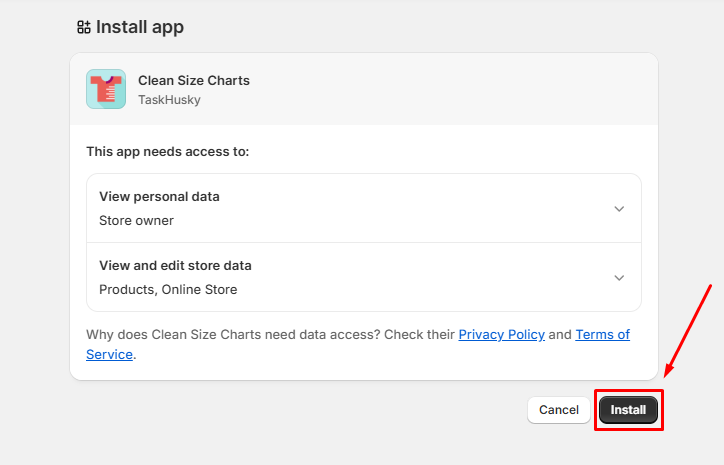Click the Products, Online Store description text
Screen dimensions: 724x465
168,289
